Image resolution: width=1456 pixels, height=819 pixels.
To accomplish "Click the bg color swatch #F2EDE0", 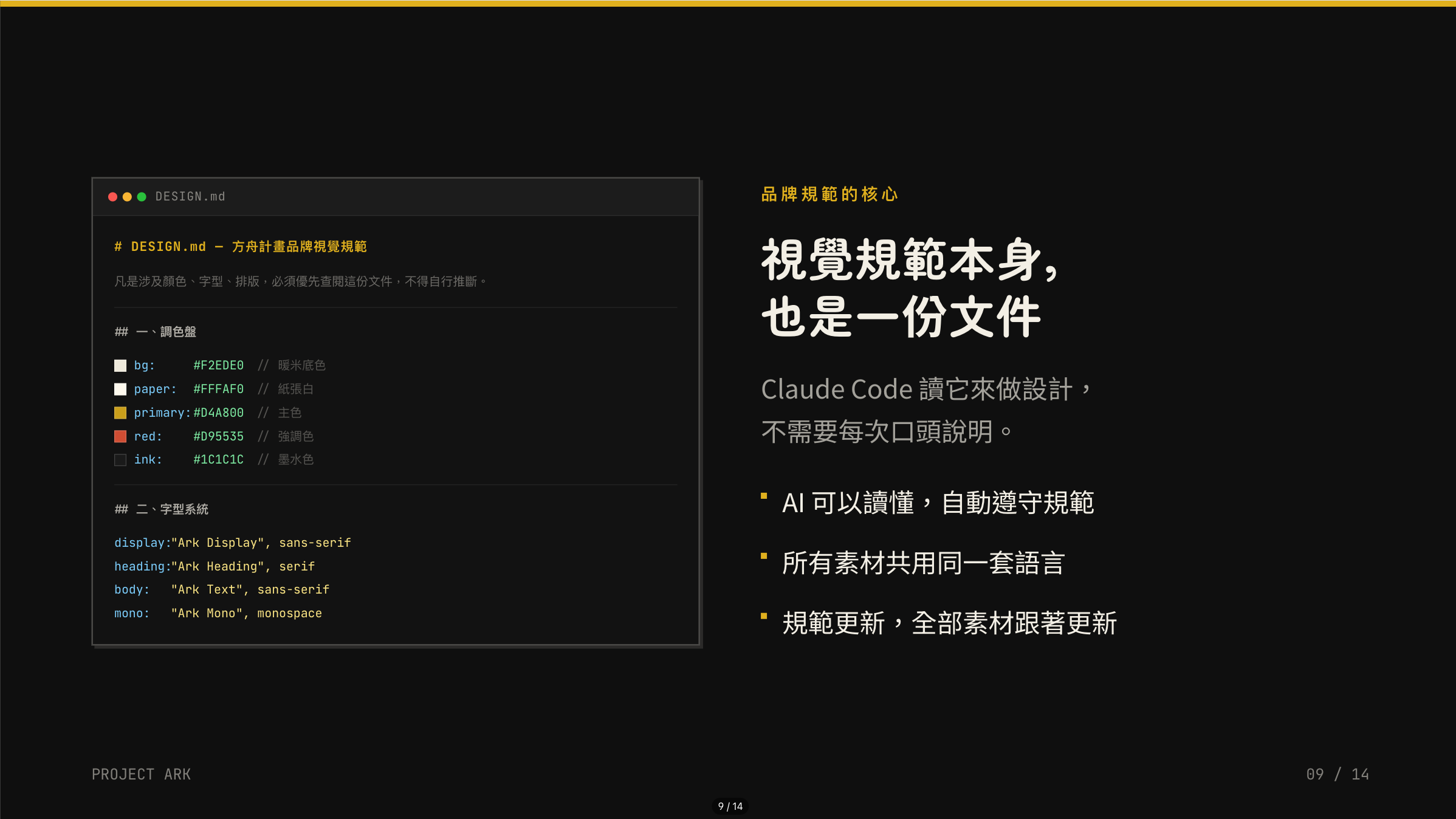I will pos(120,365).
